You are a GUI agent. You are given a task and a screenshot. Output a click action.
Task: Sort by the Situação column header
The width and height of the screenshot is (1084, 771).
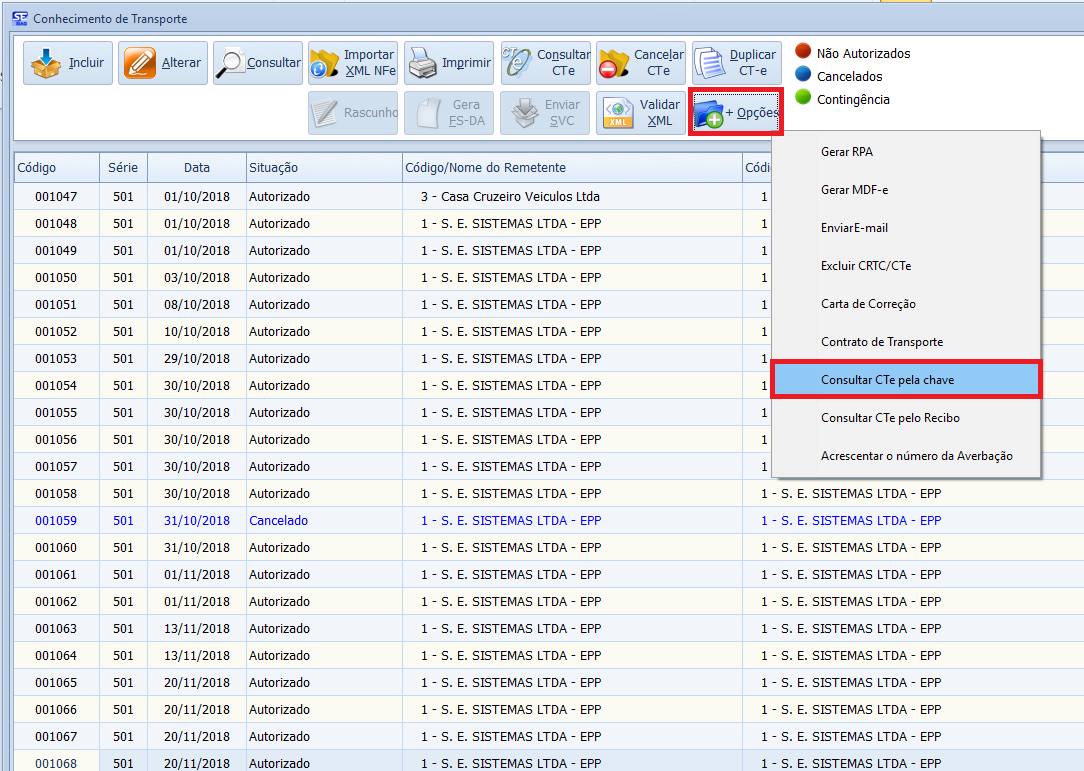tap(273, 168)
